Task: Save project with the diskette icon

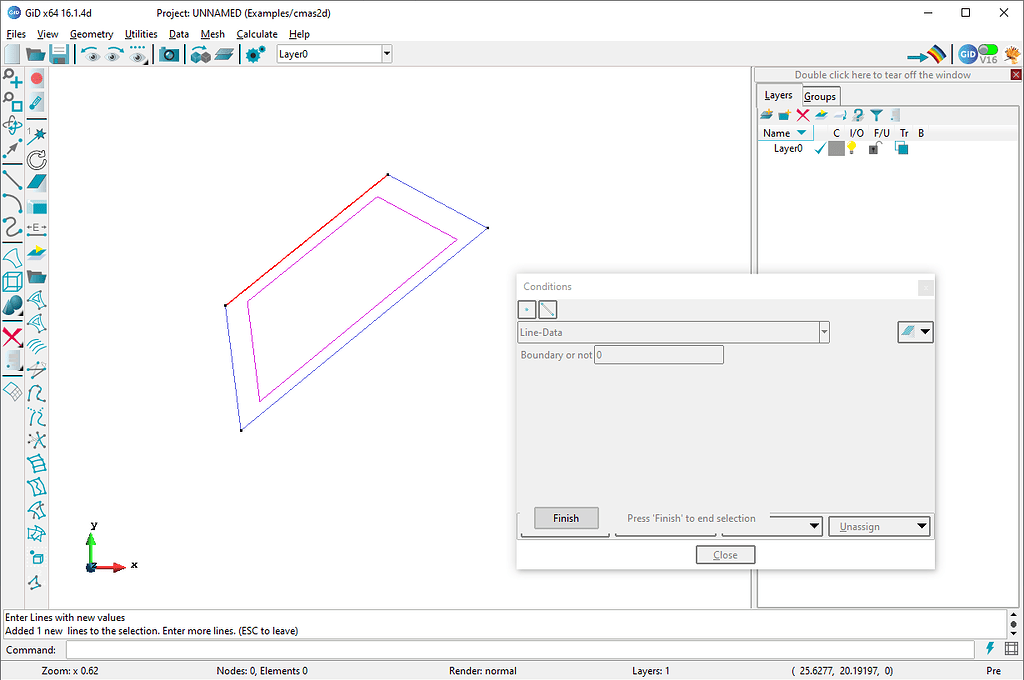Action: [59, 54]
